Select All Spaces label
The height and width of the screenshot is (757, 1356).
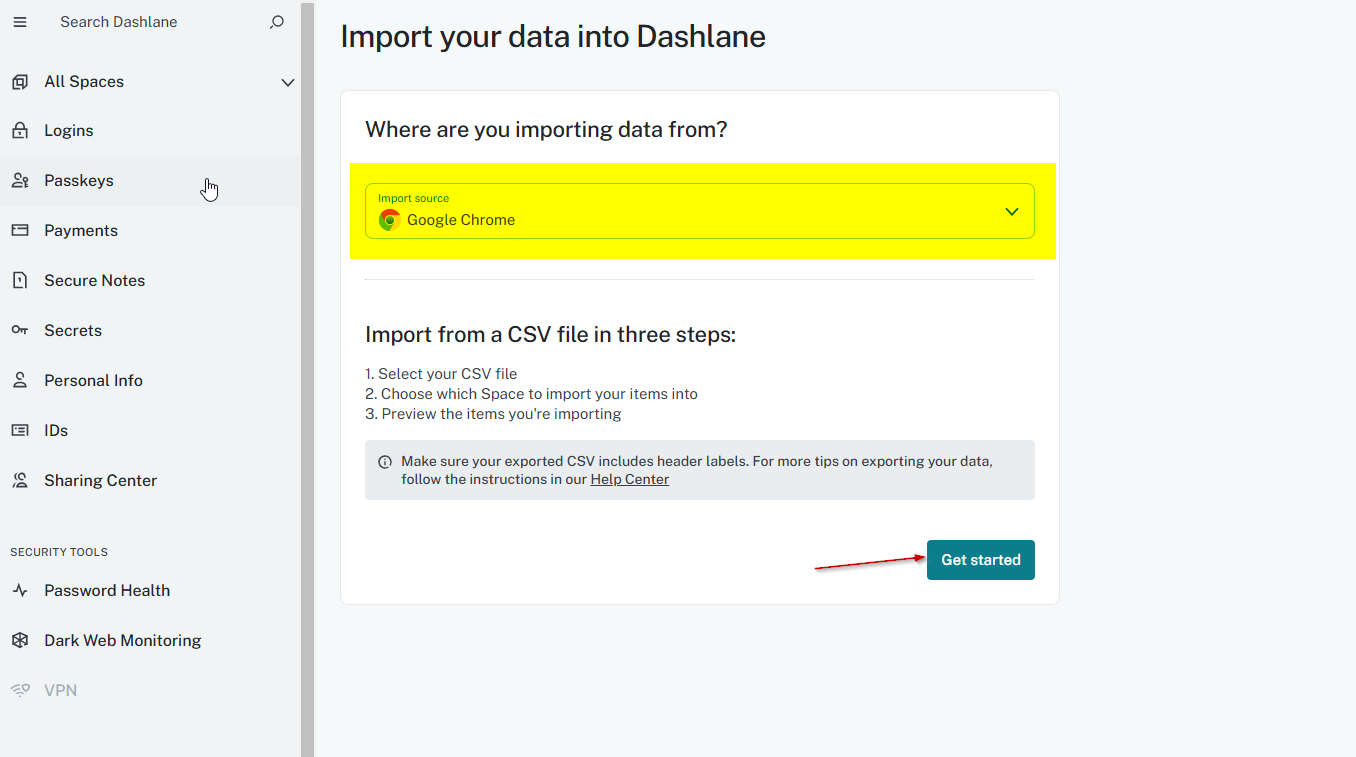coord(84,82)
